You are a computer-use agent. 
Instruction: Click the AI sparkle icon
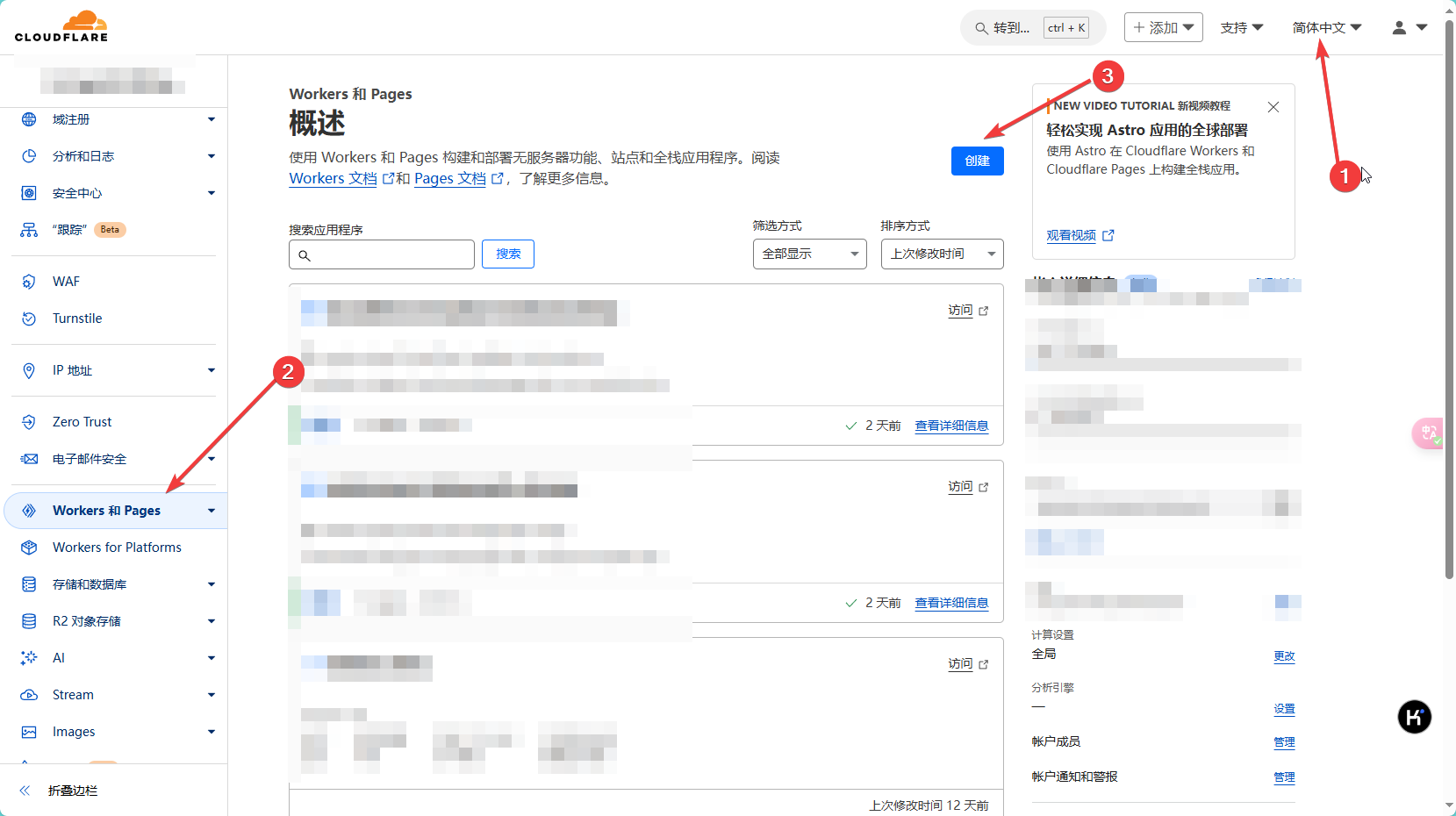29,658
